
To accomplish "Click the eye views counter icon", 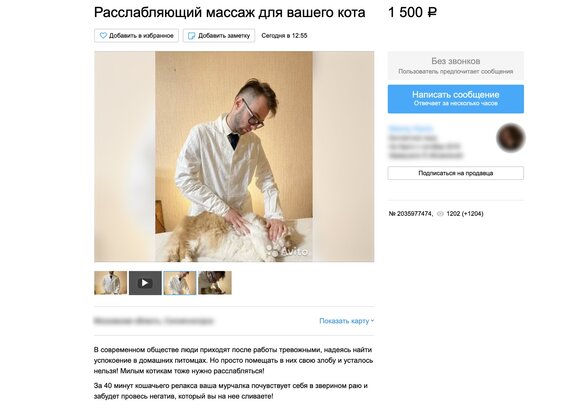I will (440, 214).
